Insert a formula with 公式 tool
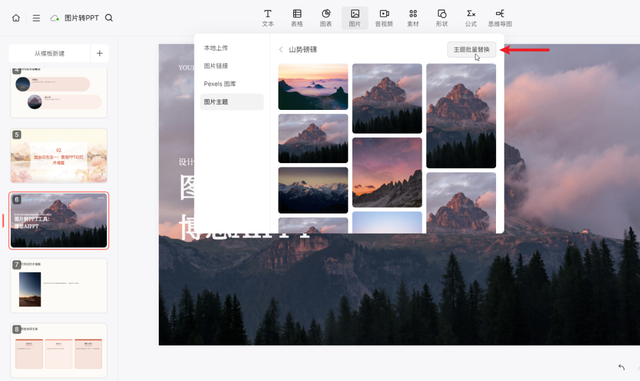 point(471,18)
